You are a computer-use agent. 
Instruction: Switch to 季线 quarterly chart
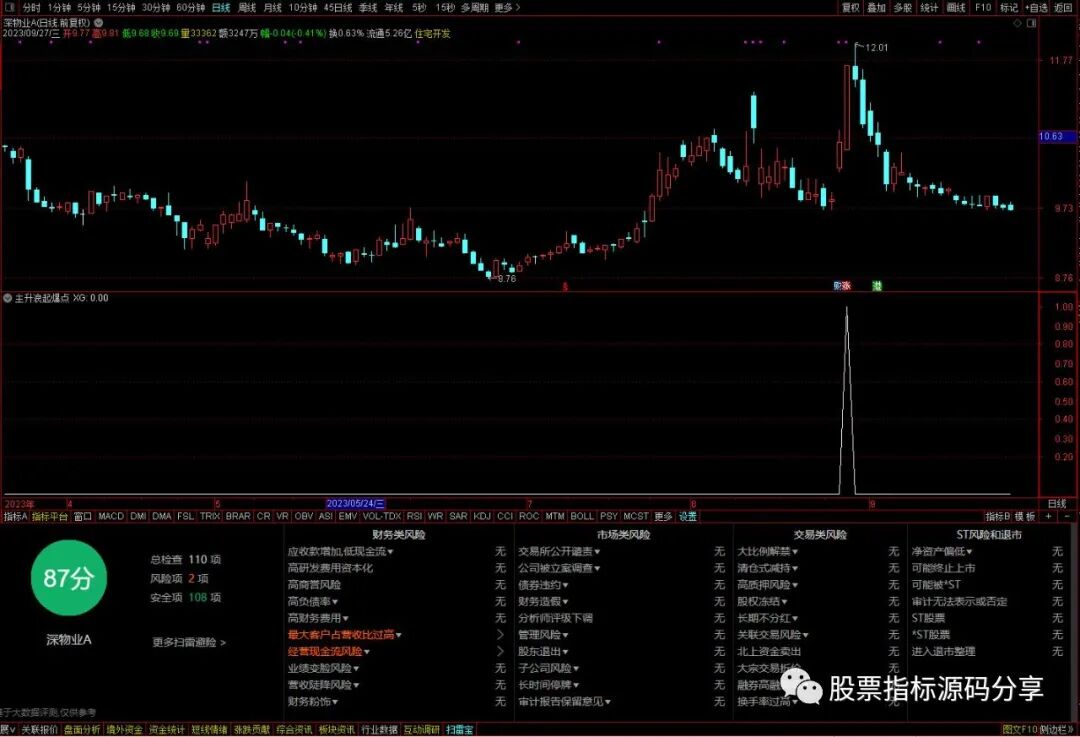pos(368,8)
